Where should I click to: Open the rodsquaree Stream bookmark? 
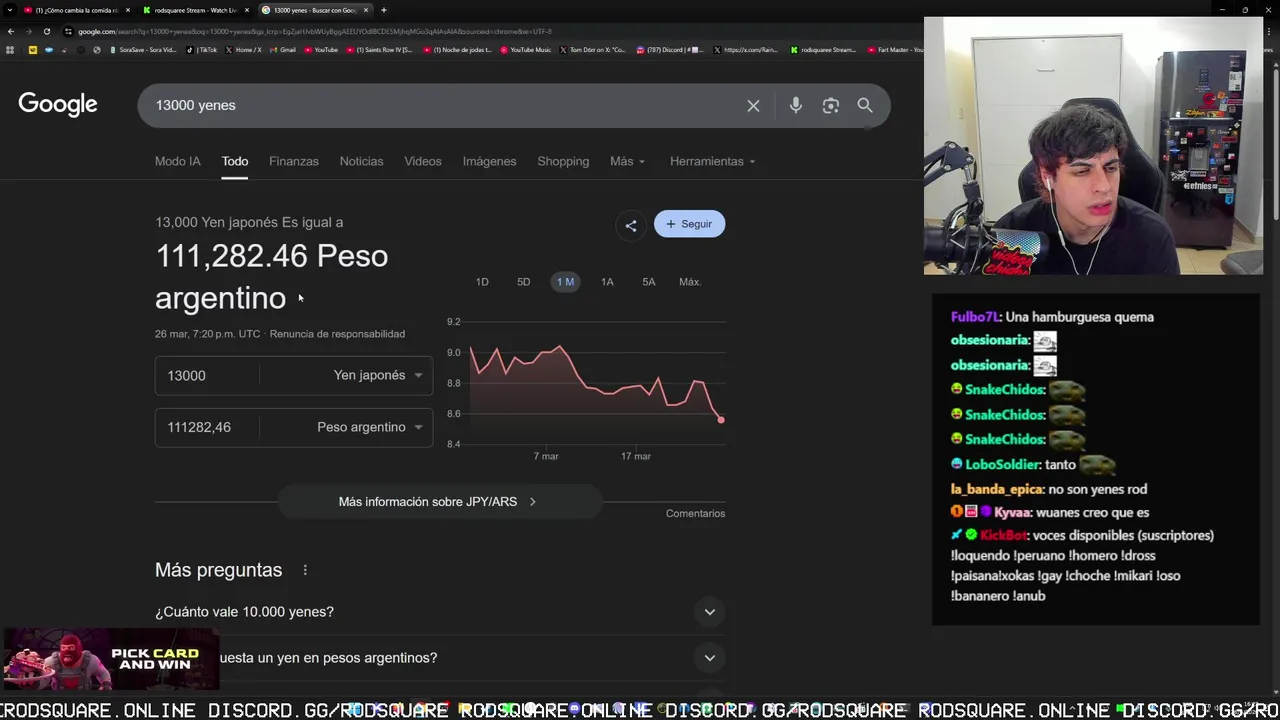click(823, 50)
